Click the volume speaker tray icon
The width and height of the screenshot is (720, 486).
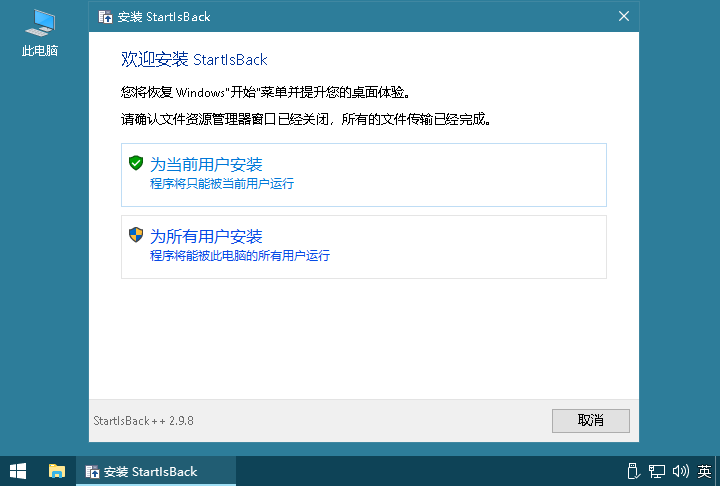tap(681, 471)
